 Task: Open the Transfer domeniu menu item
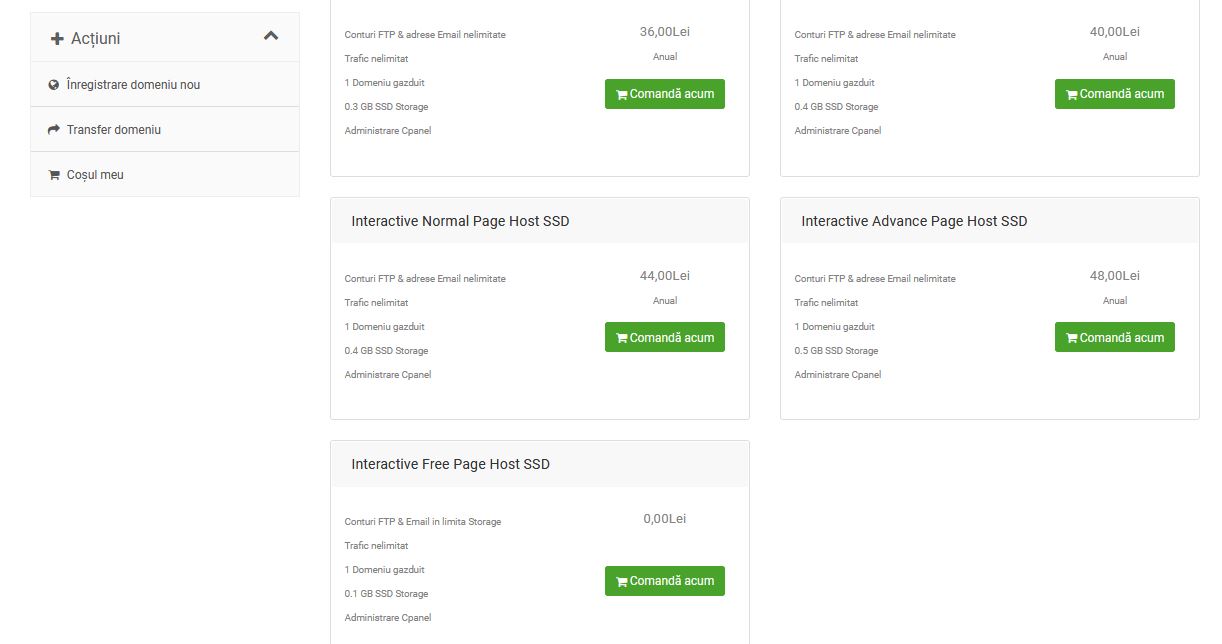coord(165,130)
